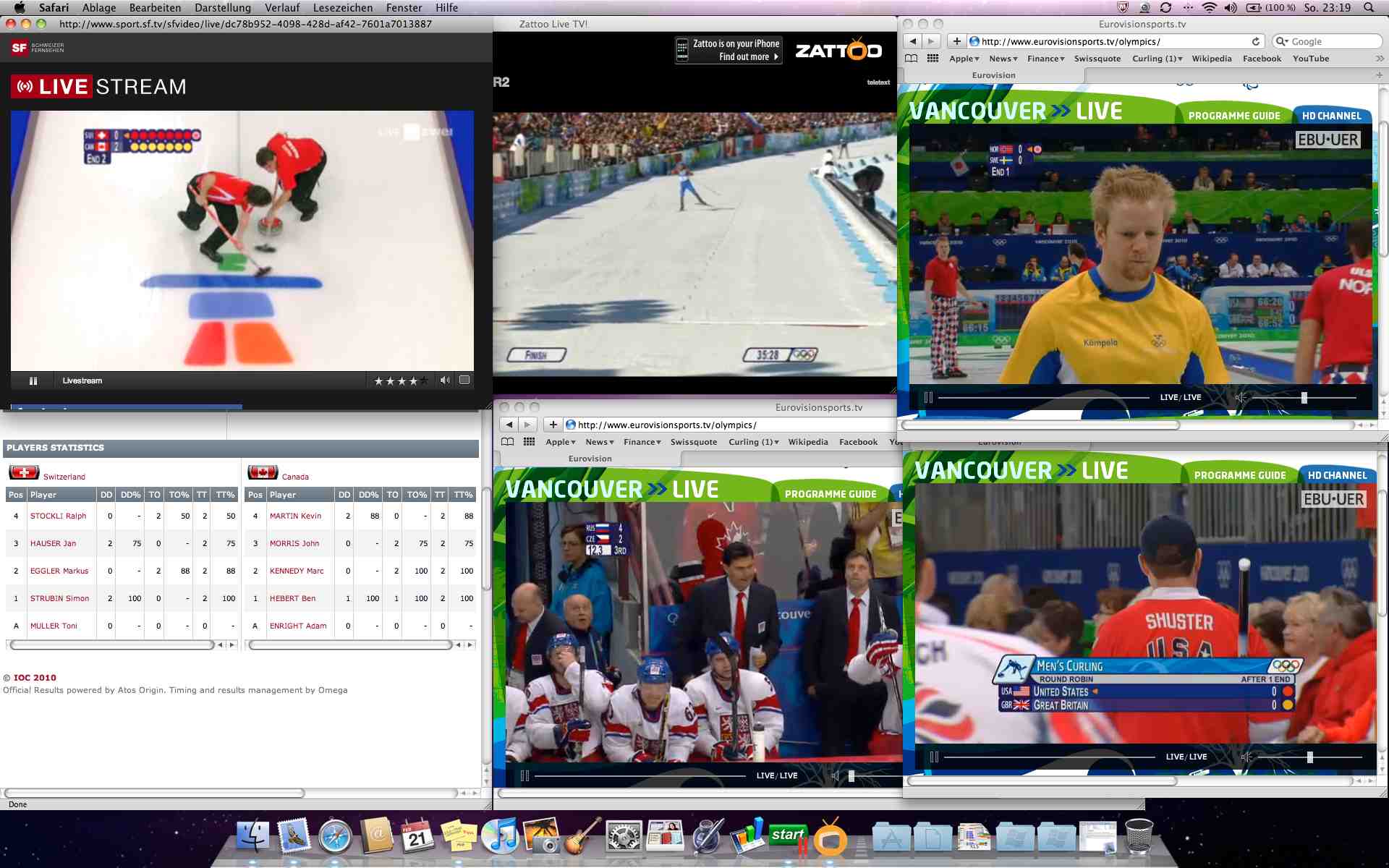Click the SF Schweizer Fernsehen logo
1389x868 pixels.
pos(38,48)
